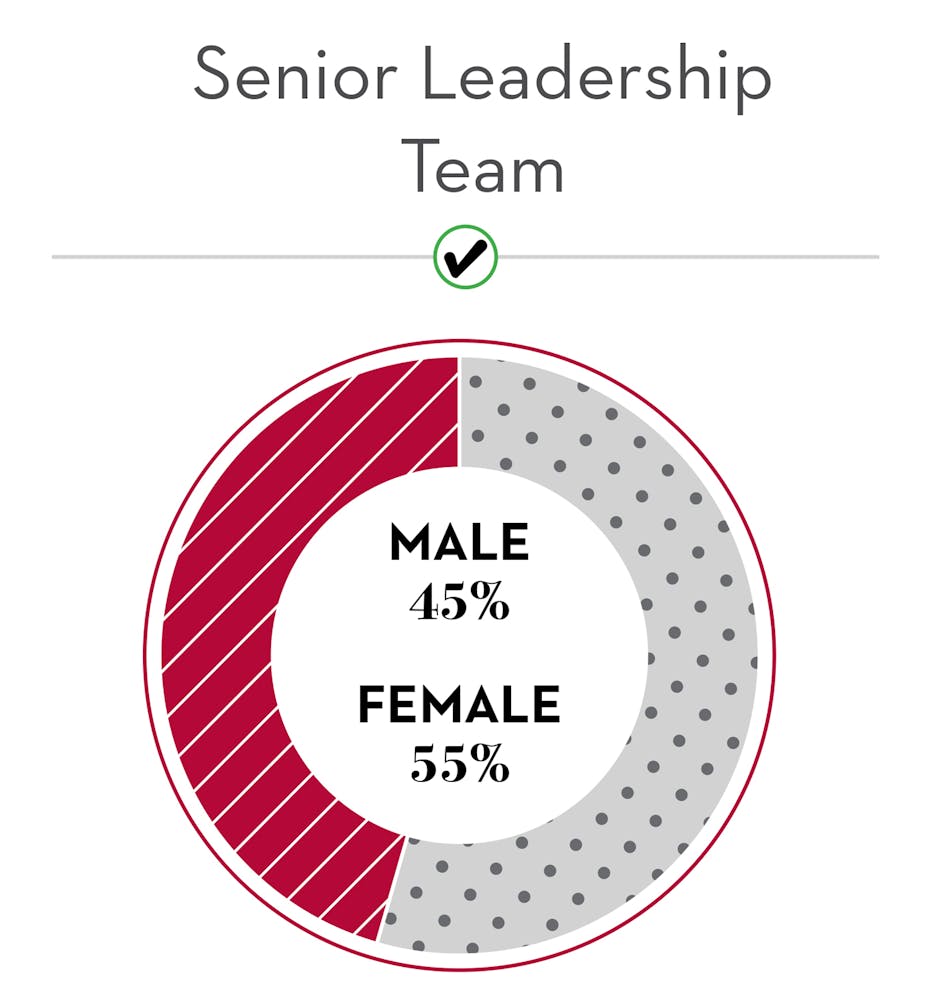Click the letter M in the MALE label
Image resolution: width=935 pixels, height=1000 pixels.
click(408, 543)
